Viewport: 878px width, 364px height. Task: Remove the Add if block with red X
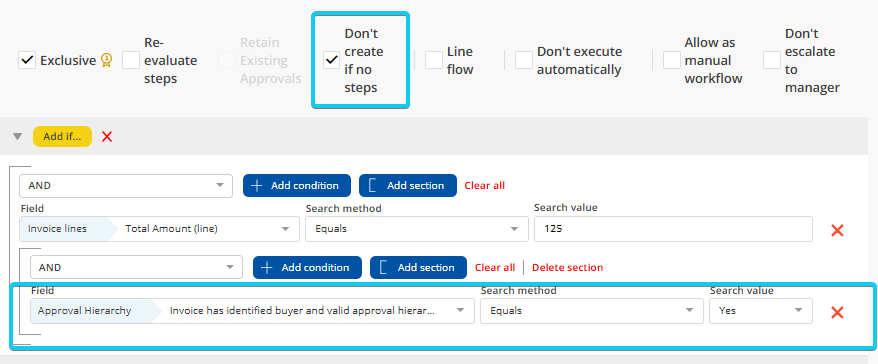[107, 136]
